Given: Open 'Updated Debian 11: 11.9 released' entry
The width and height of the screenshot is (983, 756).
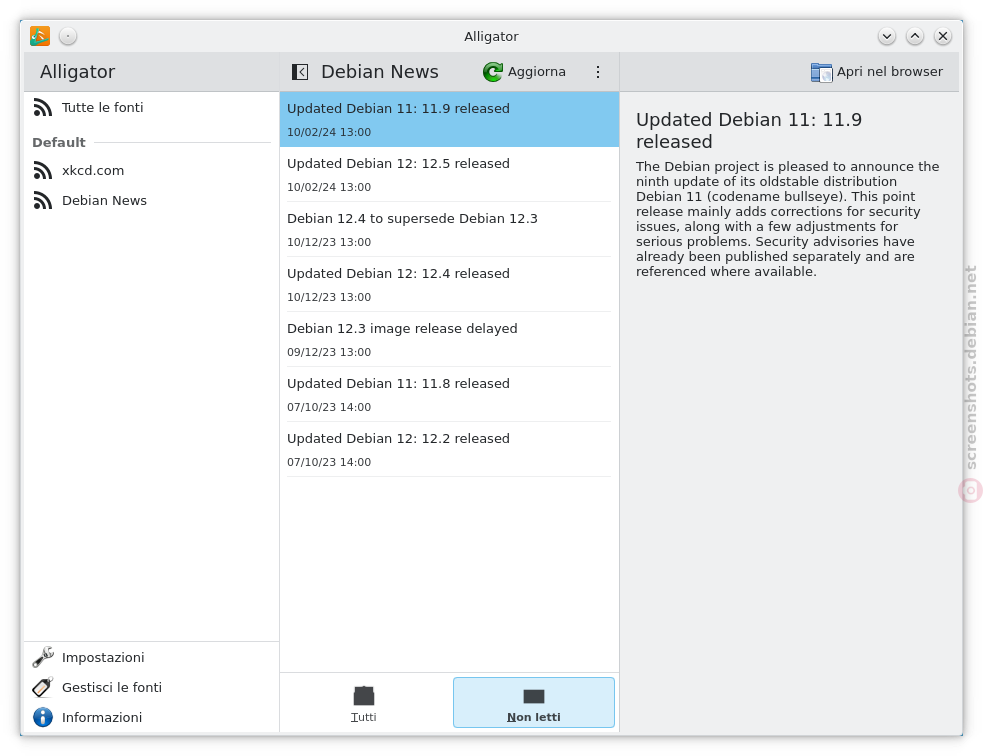Looking at the screenshot, I should [x=449, y=120].
